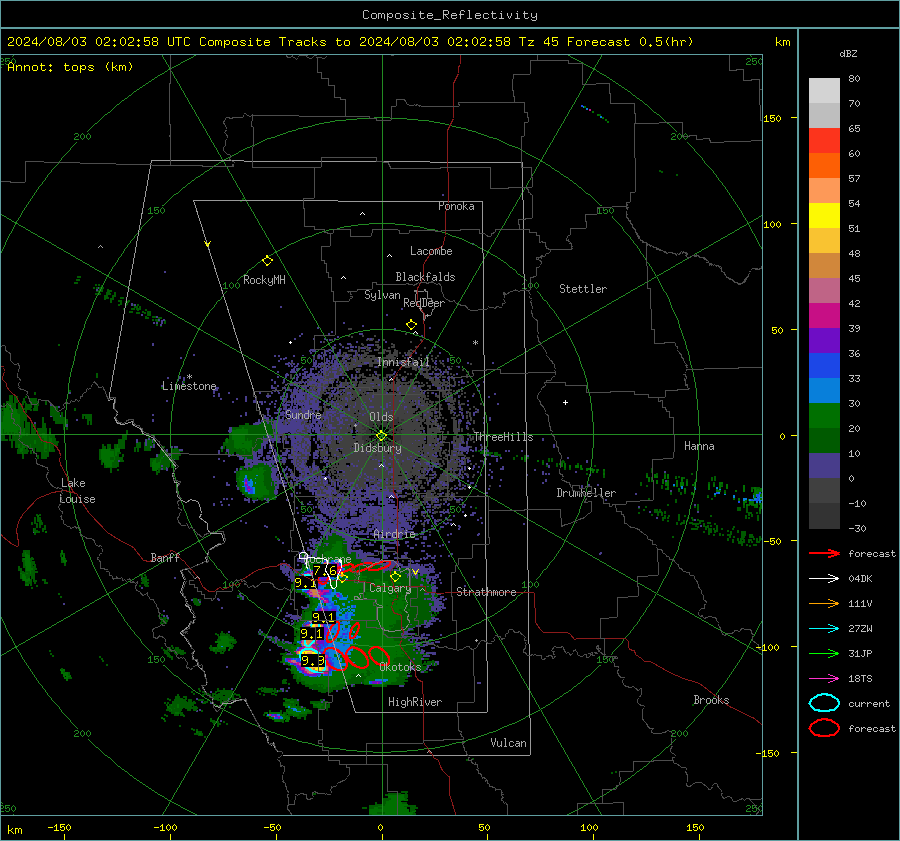Click the Stettler city label
This screenshot has width=900, height=841.
[583, 289]
